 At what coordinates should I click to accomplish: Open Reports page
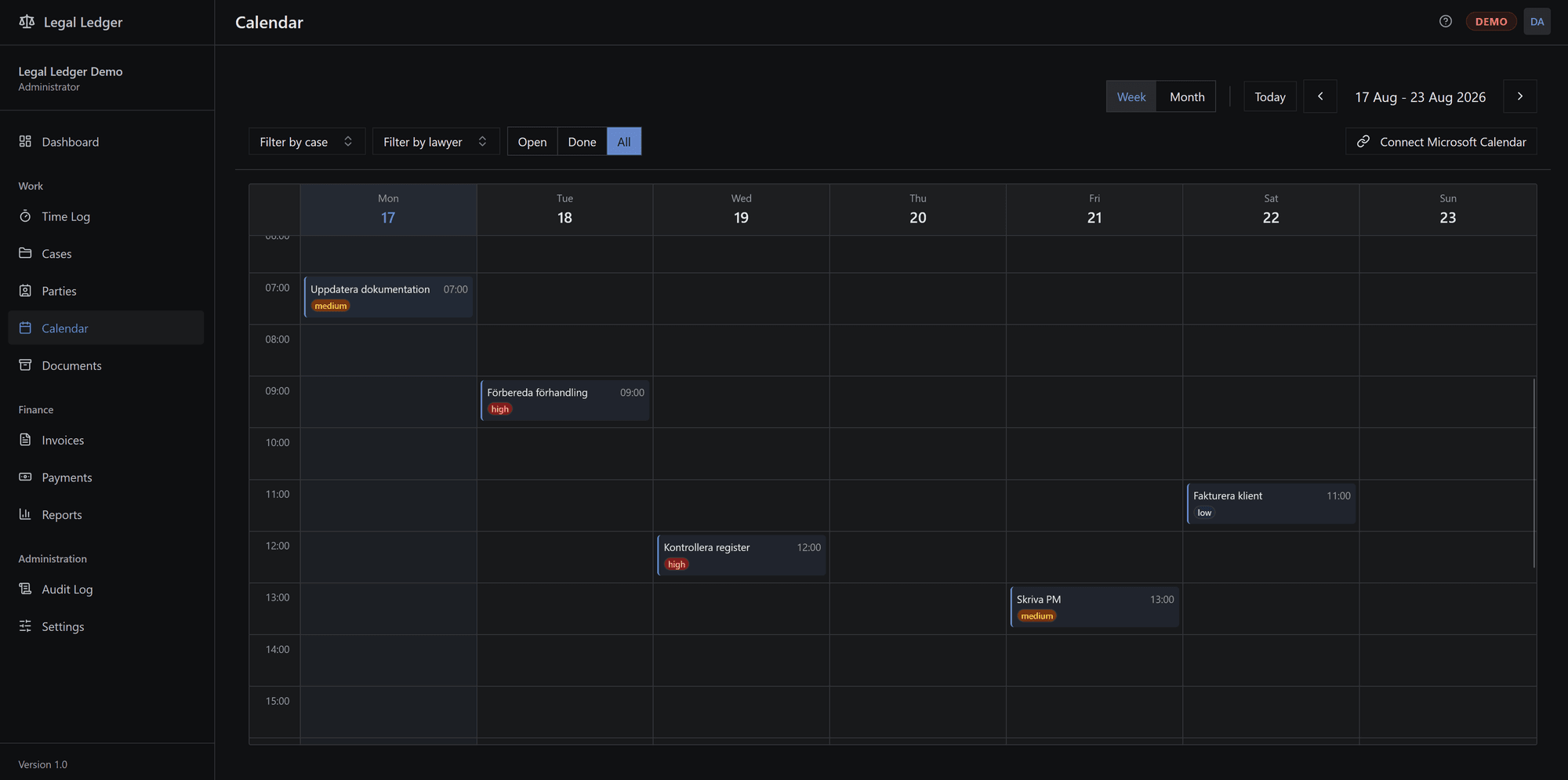106,514
